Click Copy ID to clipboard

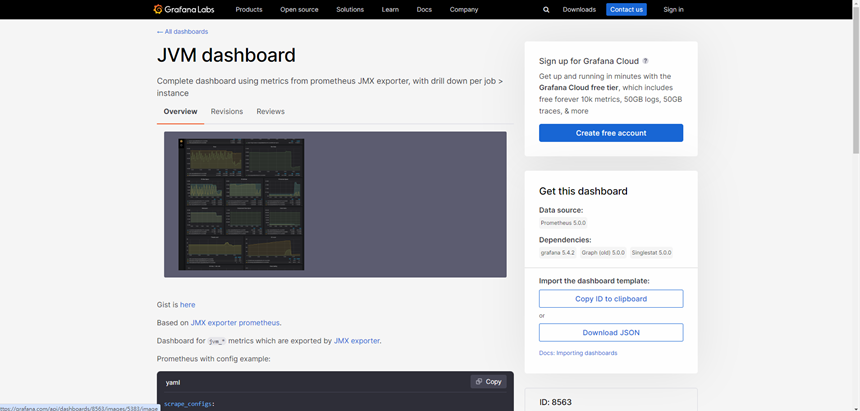tap(611, 299)
